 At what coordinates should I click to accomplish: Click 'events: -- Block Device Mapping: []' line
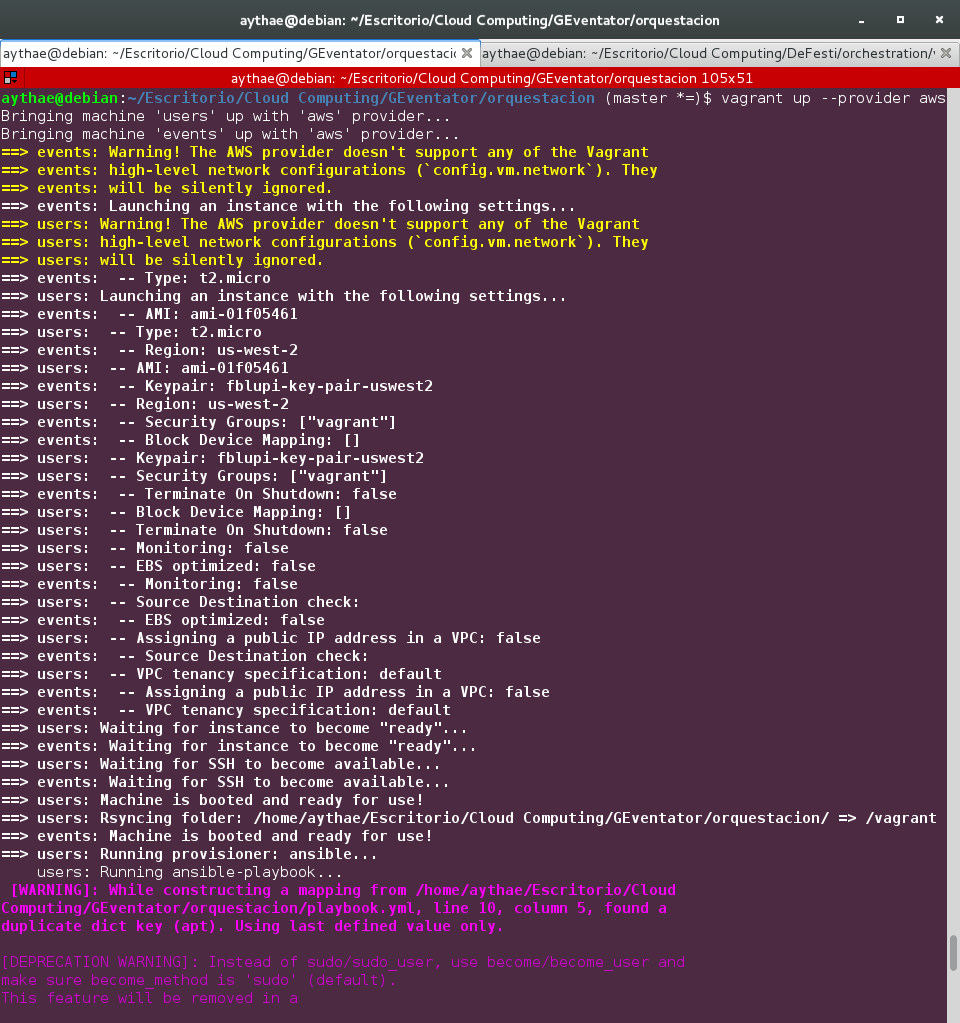tap(181, 440)
